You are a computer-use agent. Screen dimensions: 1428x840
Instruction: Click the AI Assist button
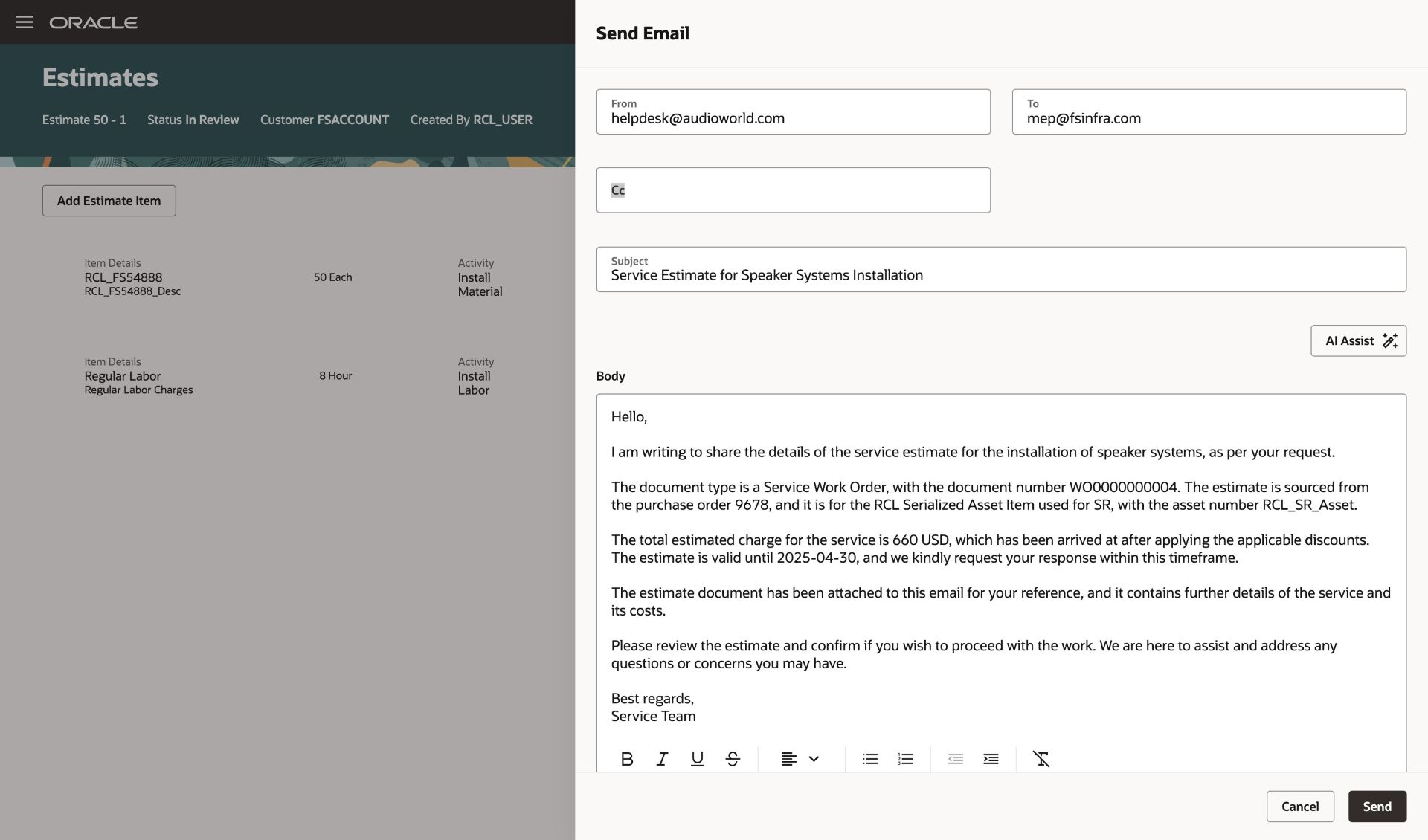(1358, 340)
